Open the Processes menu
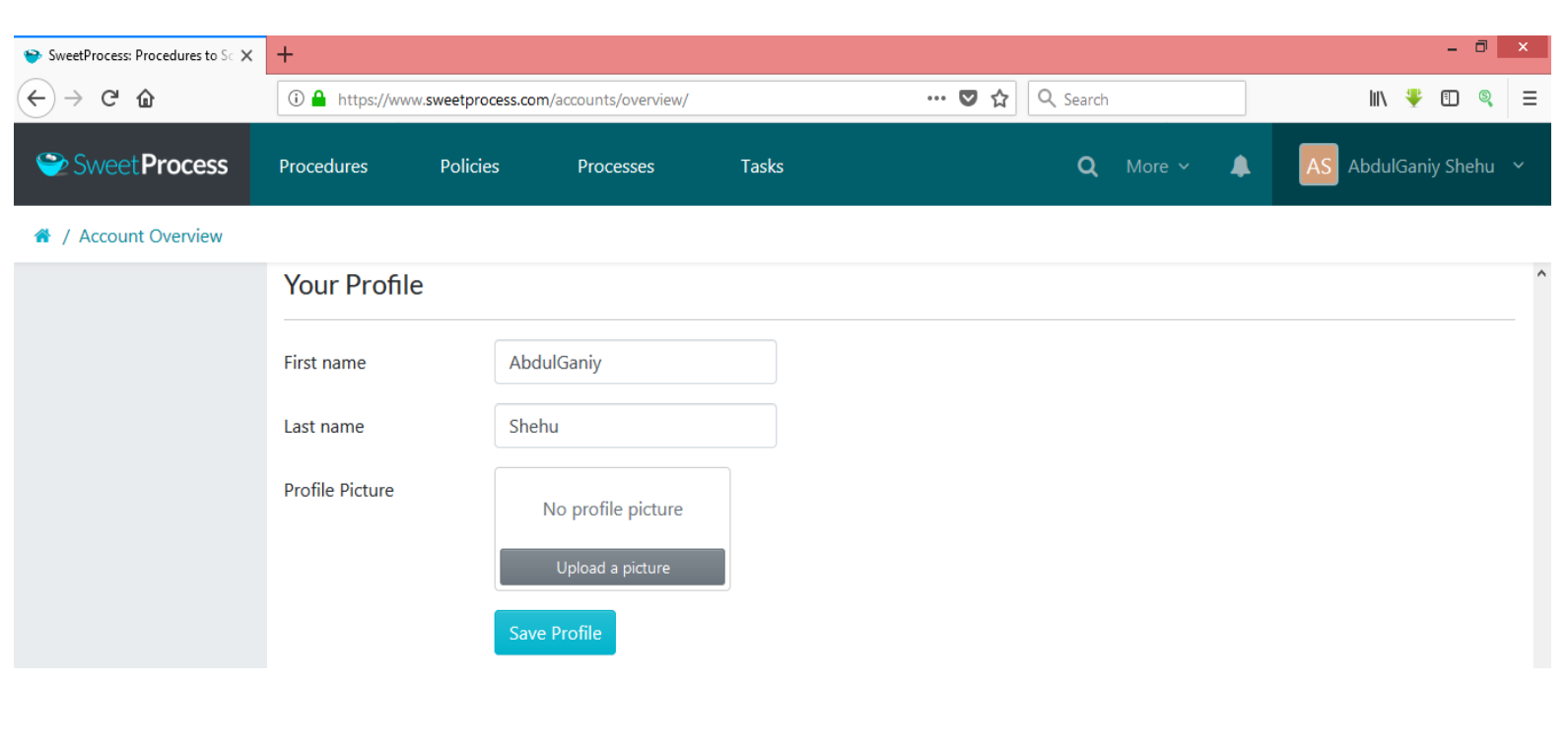 (x=616, y=167)
